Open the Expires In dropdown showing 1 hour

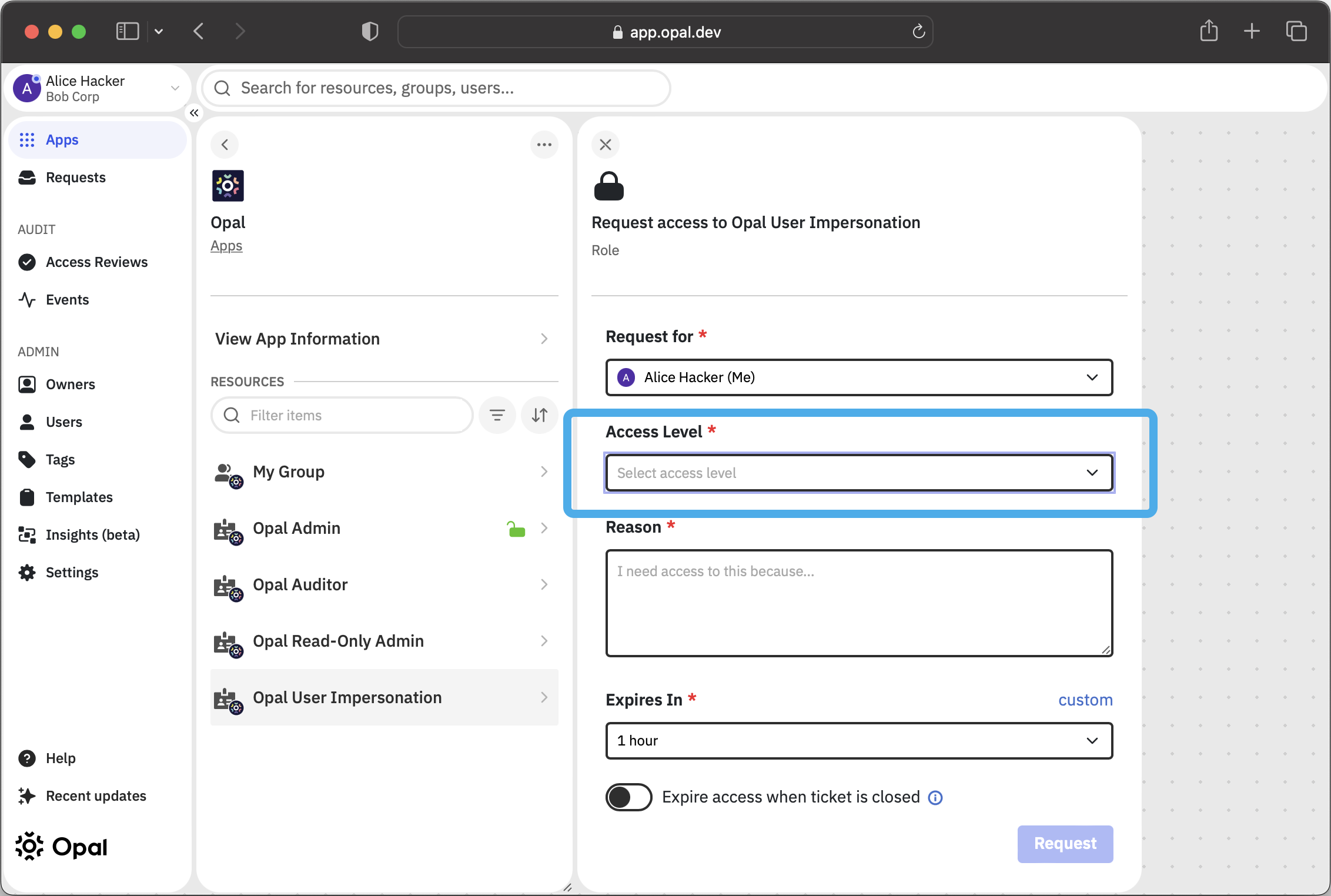[859, 741]
